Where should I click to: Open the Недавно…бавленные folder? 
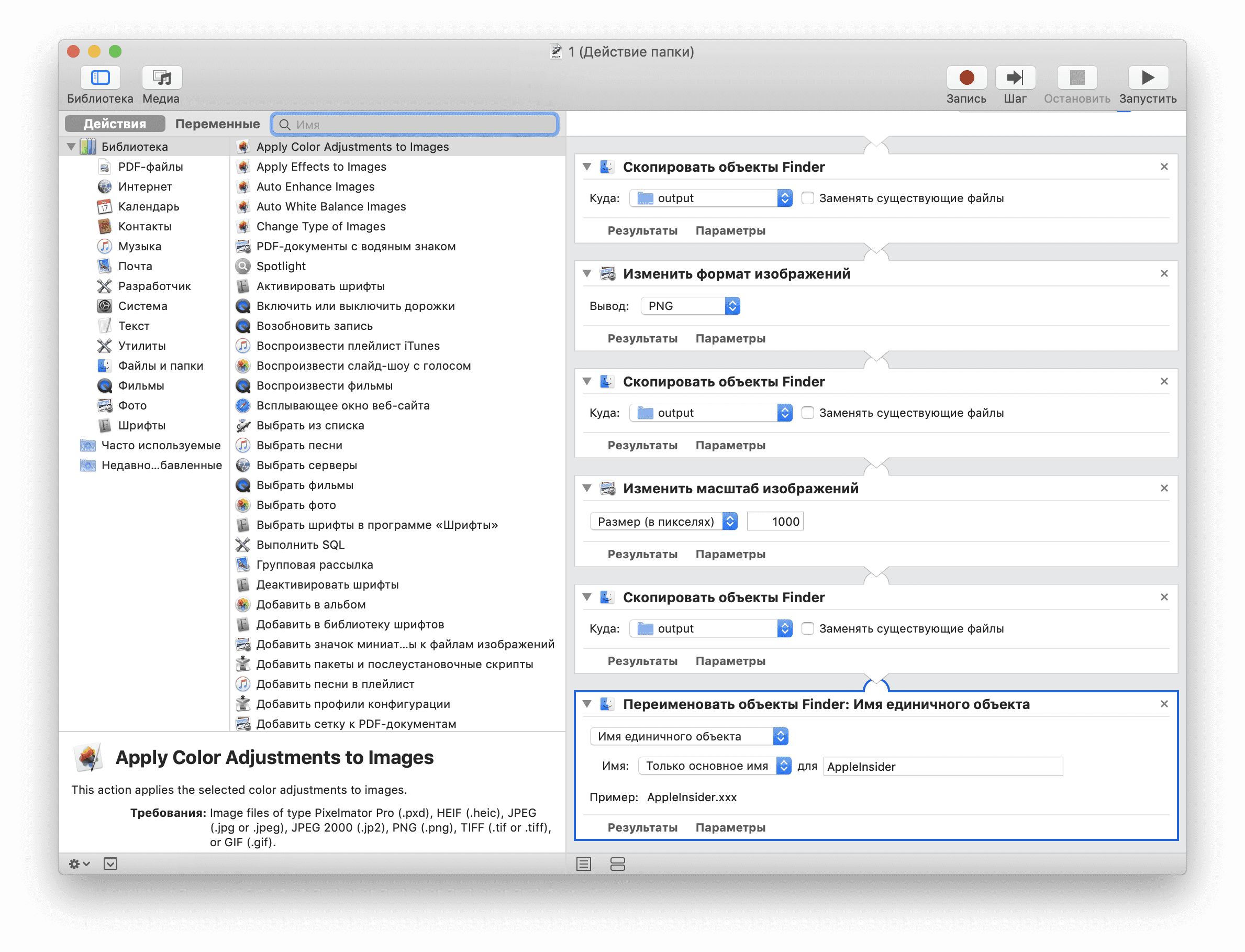[x=151, y=465]
